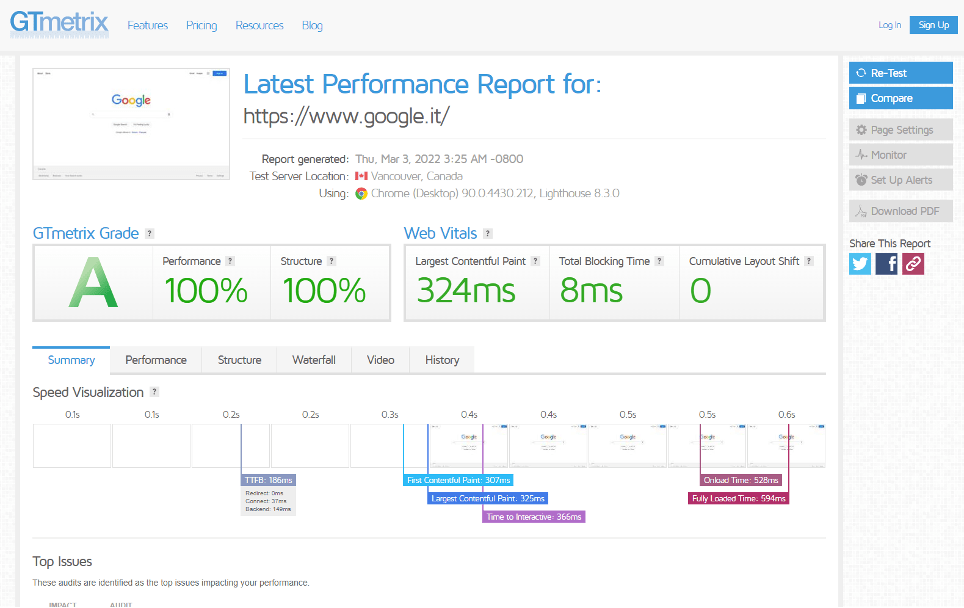The height and width of the screenshot is (608, 964).
Task: Open the History tab
Action: click(442, 360)
